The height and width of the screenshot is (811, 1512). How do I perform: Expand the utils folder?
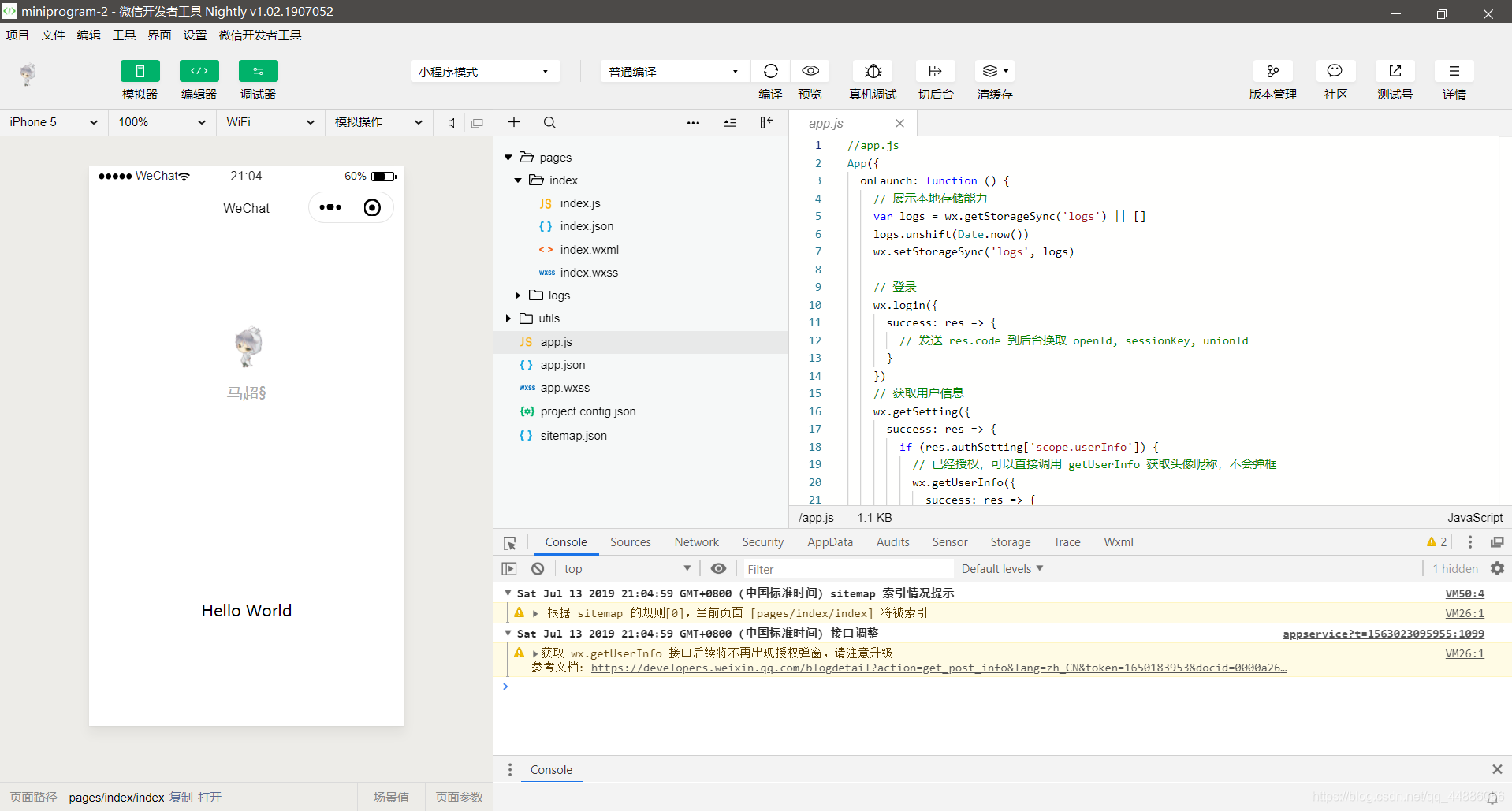pos(508,318)
